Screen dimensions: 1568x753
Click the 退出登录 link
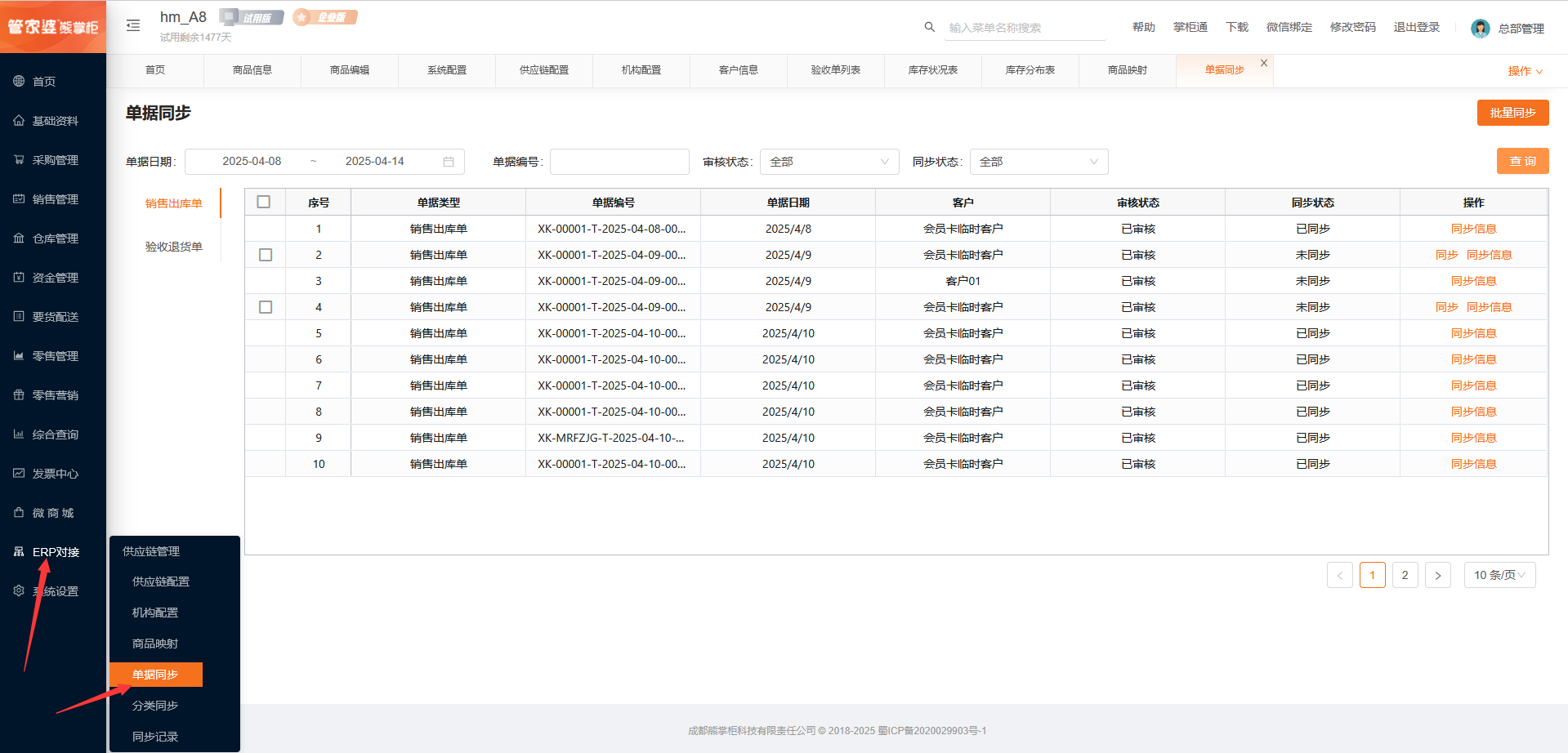[x=1416, y=27]
